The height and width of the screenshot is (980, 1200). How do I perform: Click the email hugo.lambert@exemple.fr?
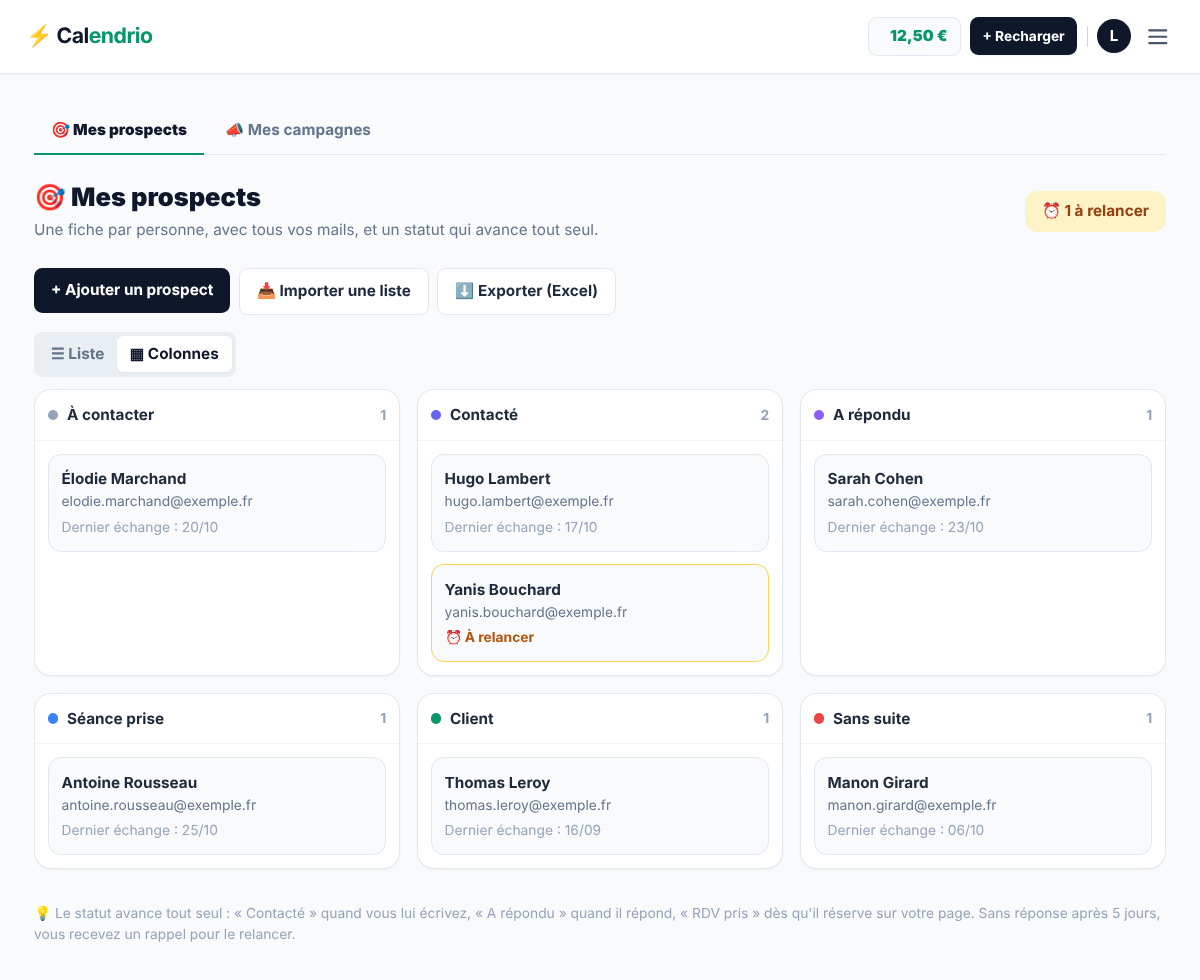529,501
